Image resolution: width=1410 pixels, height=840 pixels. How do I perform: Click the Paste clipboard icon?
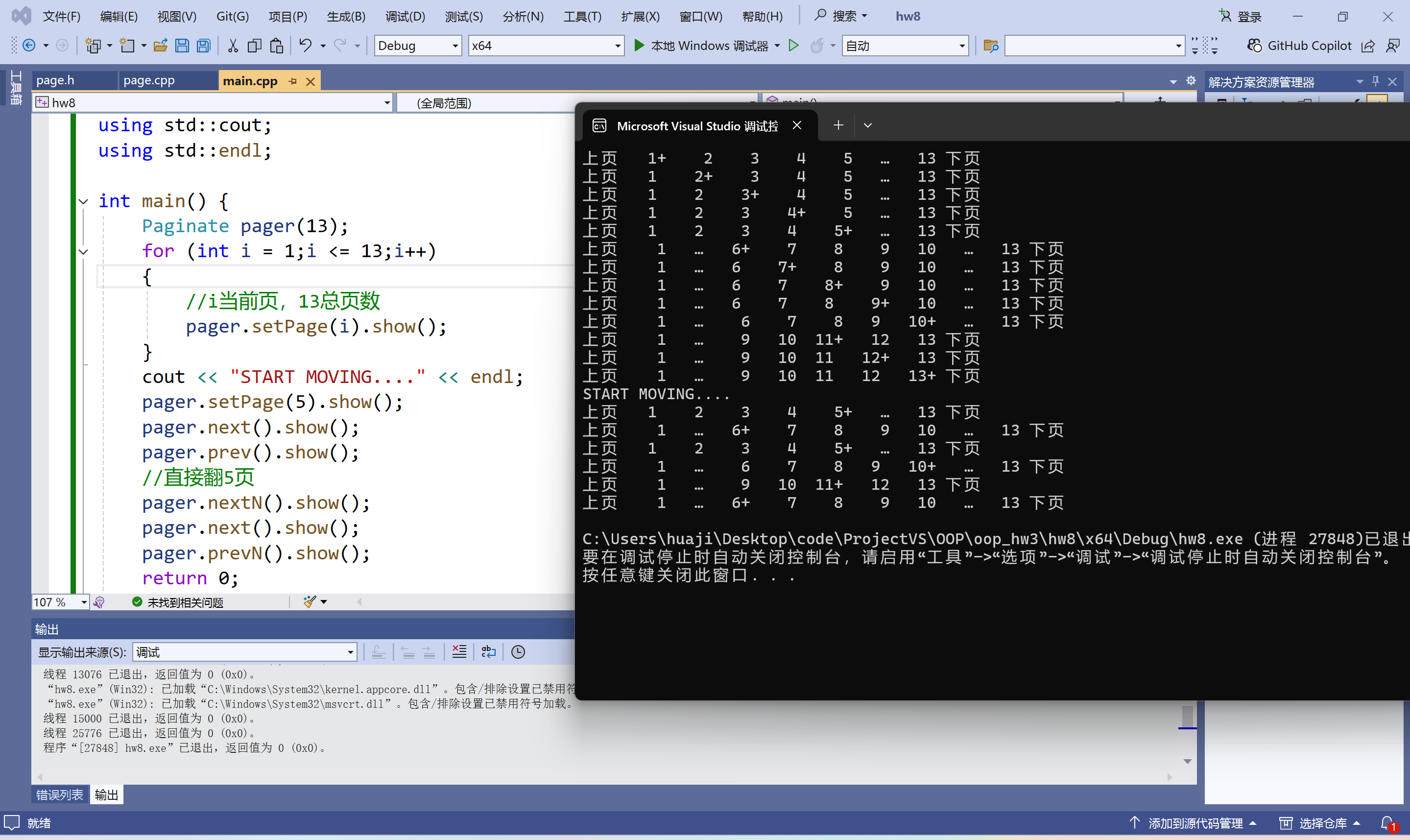[276, 46]
